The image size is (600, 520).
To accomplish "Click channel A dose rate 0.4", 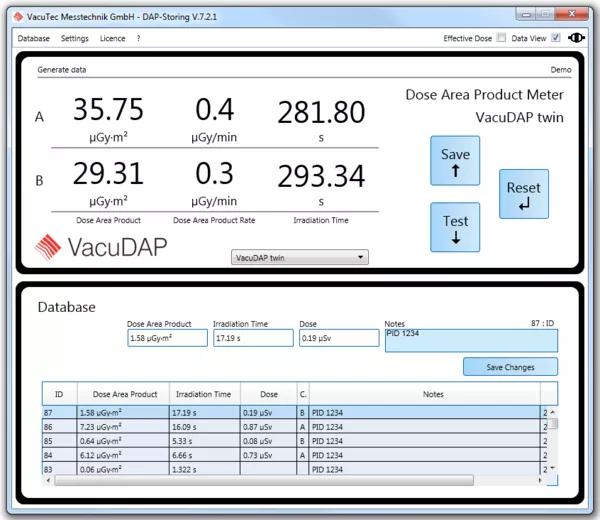I will pyautogui.click(x=214, y=109).
